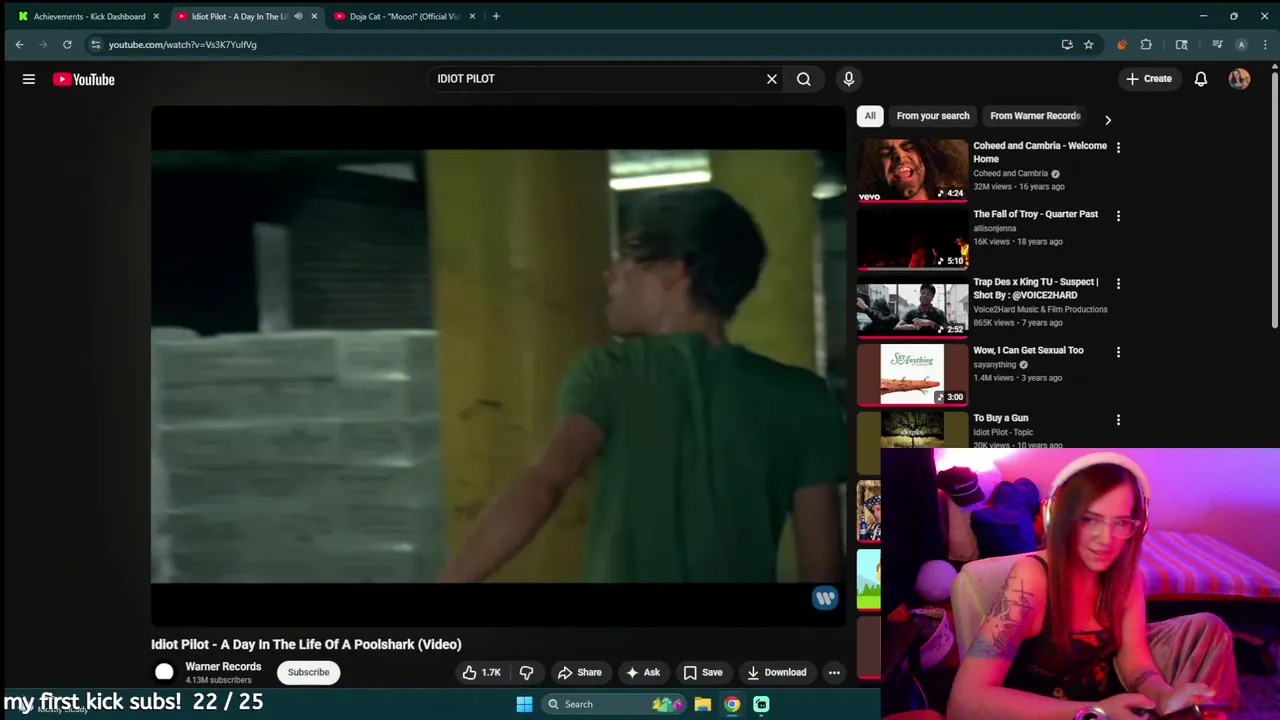Image resolution: width=1280 pixels, height=720 pixels.
Task: Go to the YouTube home logo
Action: [x=84, y=79]
